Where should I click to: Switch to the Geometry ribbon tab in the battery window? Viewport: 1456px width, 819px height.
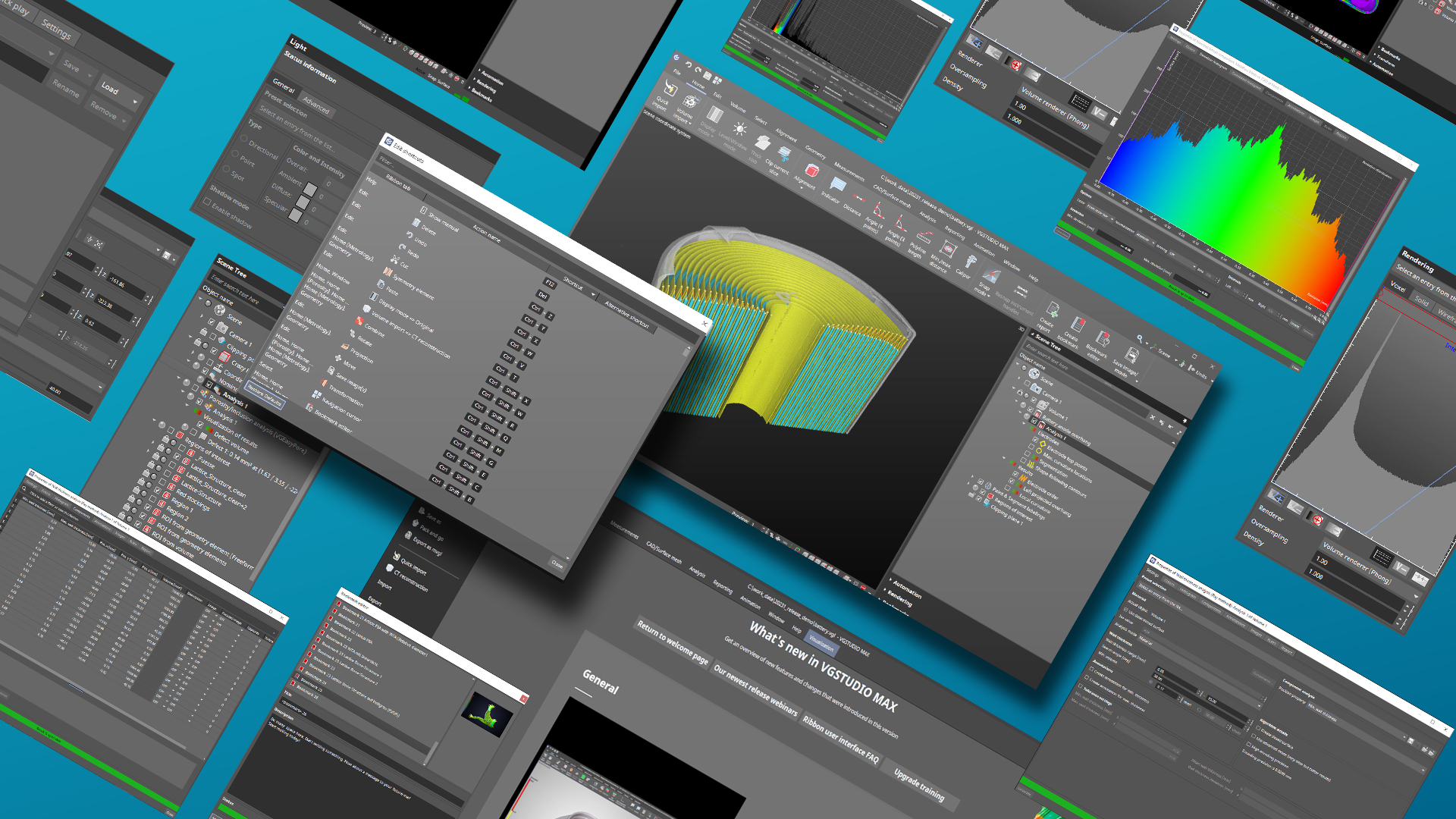click(x=815, y=152)
